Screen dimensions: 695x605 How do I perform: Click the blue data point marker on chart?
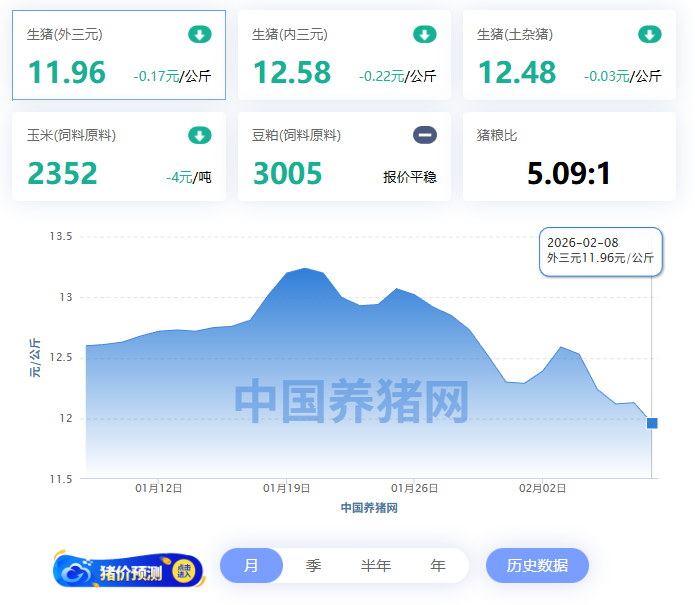[652, 423]
